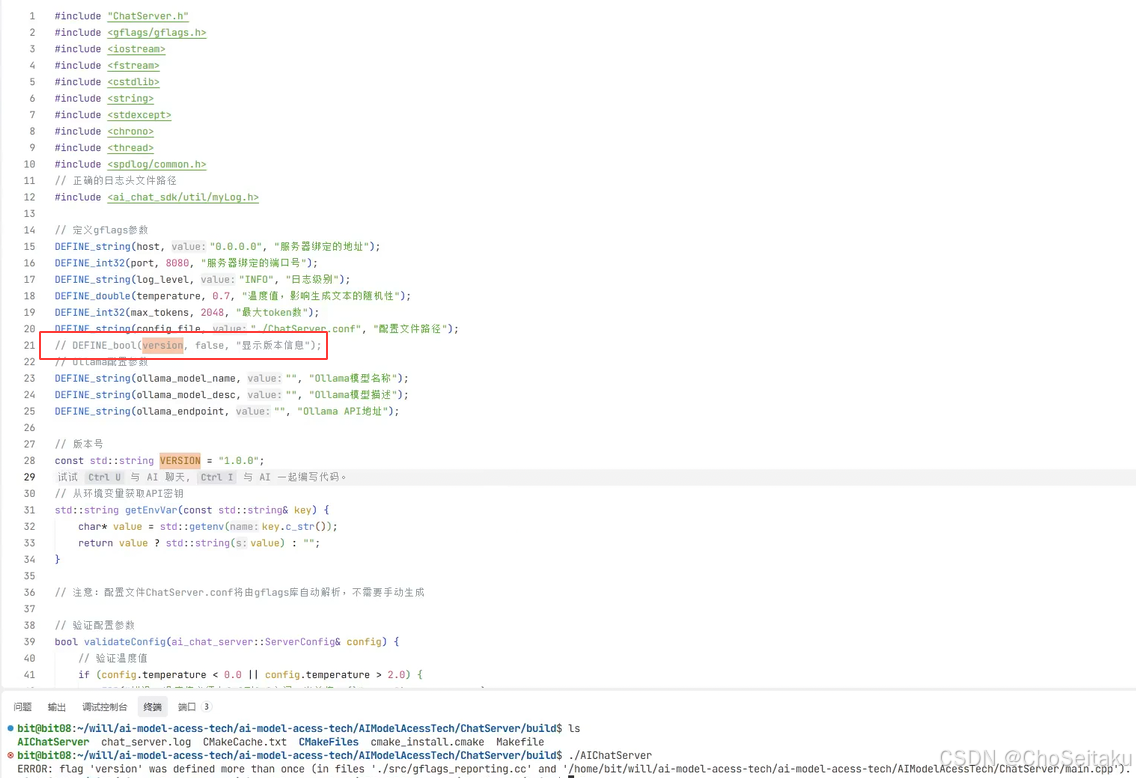The width and height of the screenshot is (1136, 778).
Task: Follow the "ChatServer.h" include link
Action: 148,16
